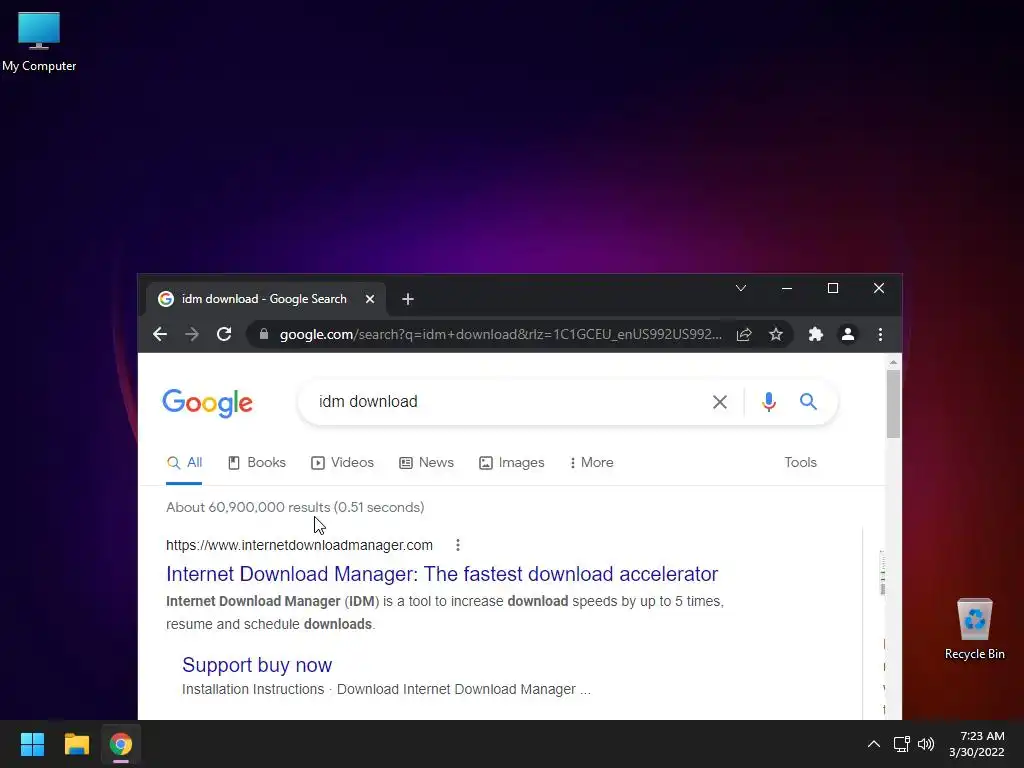Open File Explorer from the taskbar

(76, 744)
